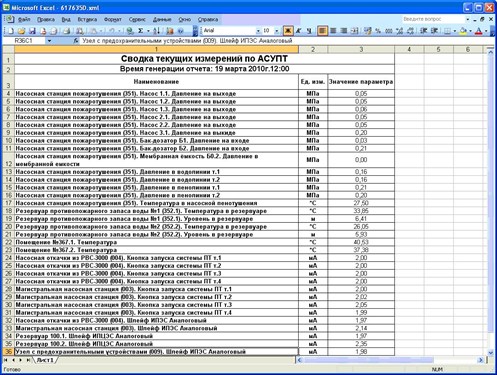Select column 1 header
The width and height of the screenshot is (497, 375).
pyautogui.click(x=156, y=49)
